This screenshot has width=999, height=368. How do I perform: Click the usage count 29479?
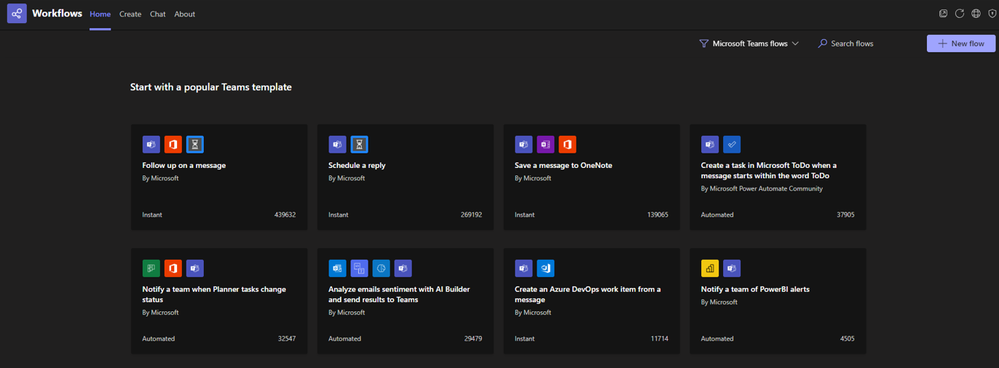(x=473, y=339)
